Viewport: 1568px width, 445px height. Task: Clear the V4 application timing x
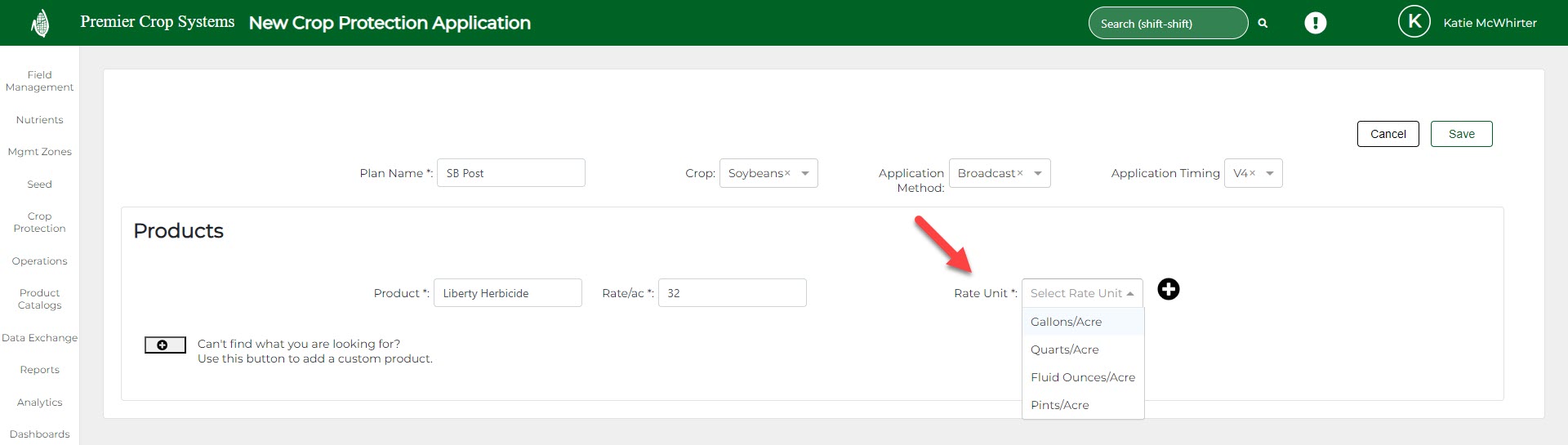point(1252,173)
